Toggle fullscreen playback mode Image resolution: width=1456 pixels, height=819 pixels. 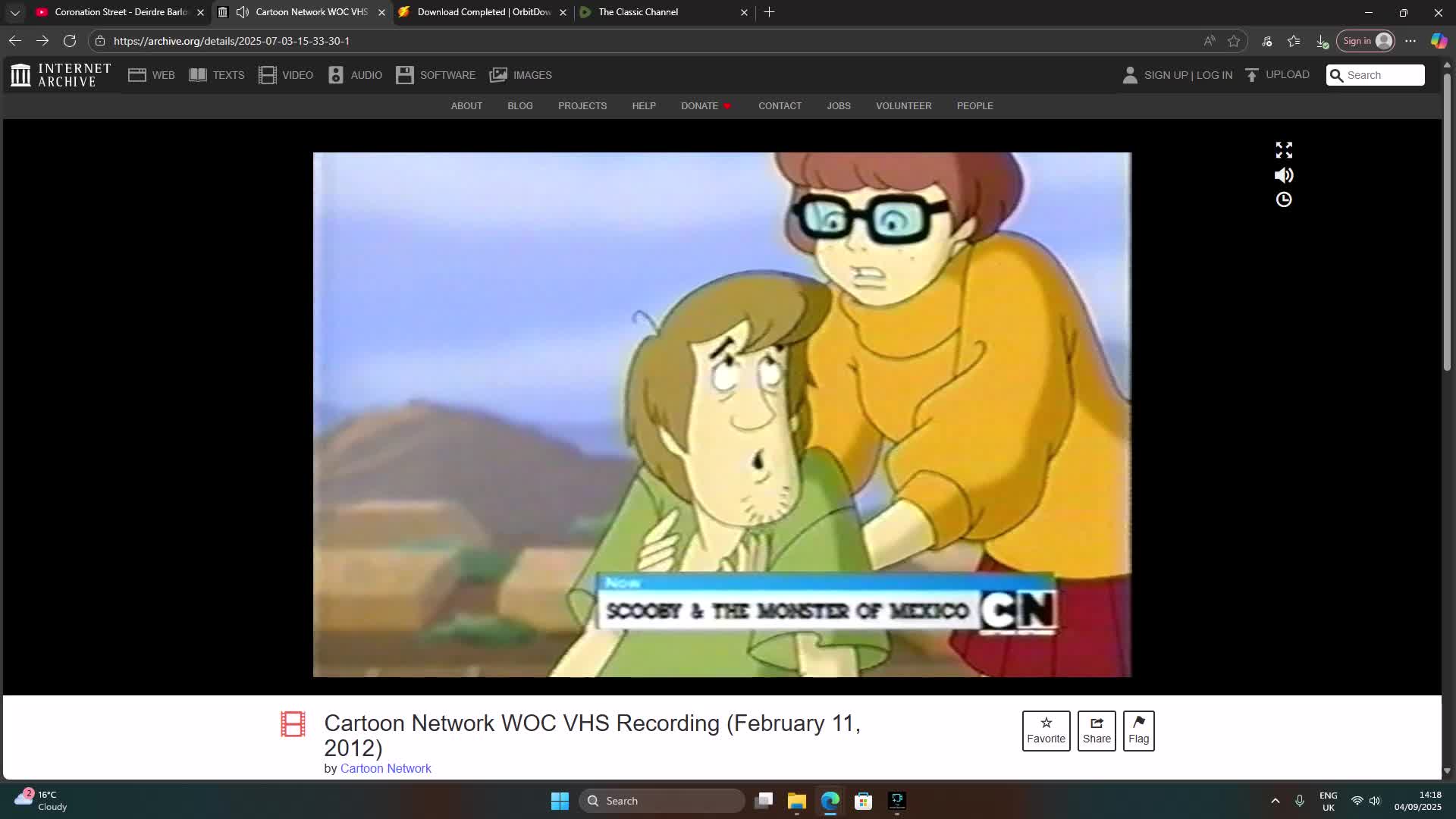coord(1284,149)
